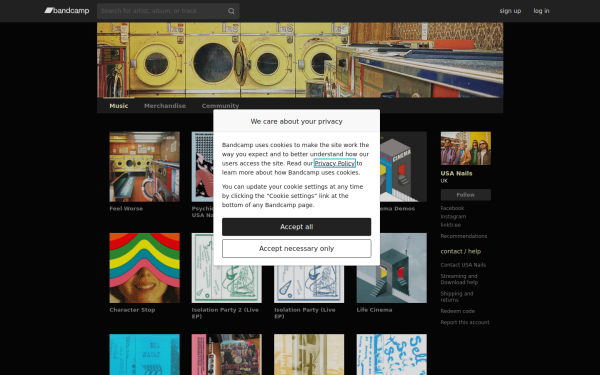Click Accept necessary only button

pos(297,249)
